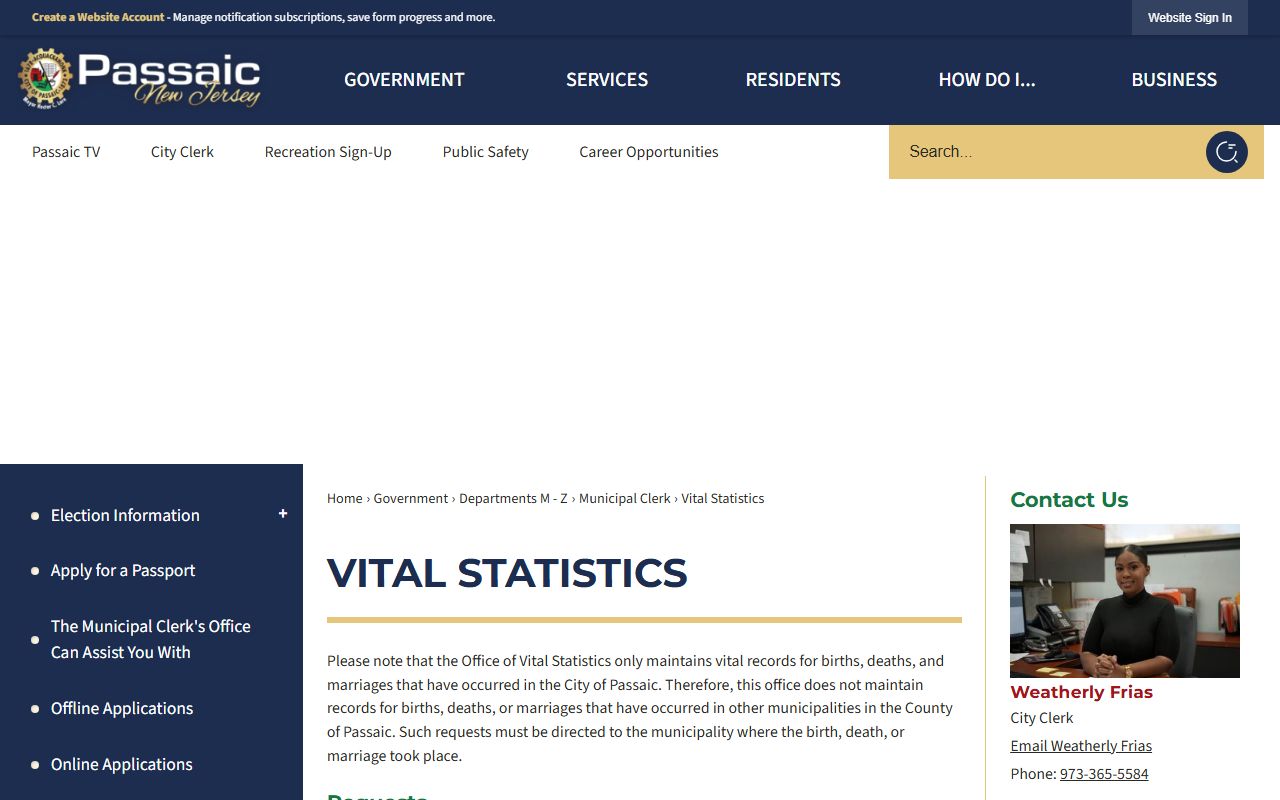
Task: Expand the Election Information submenu plus icon
Action: tap(283, 514)
